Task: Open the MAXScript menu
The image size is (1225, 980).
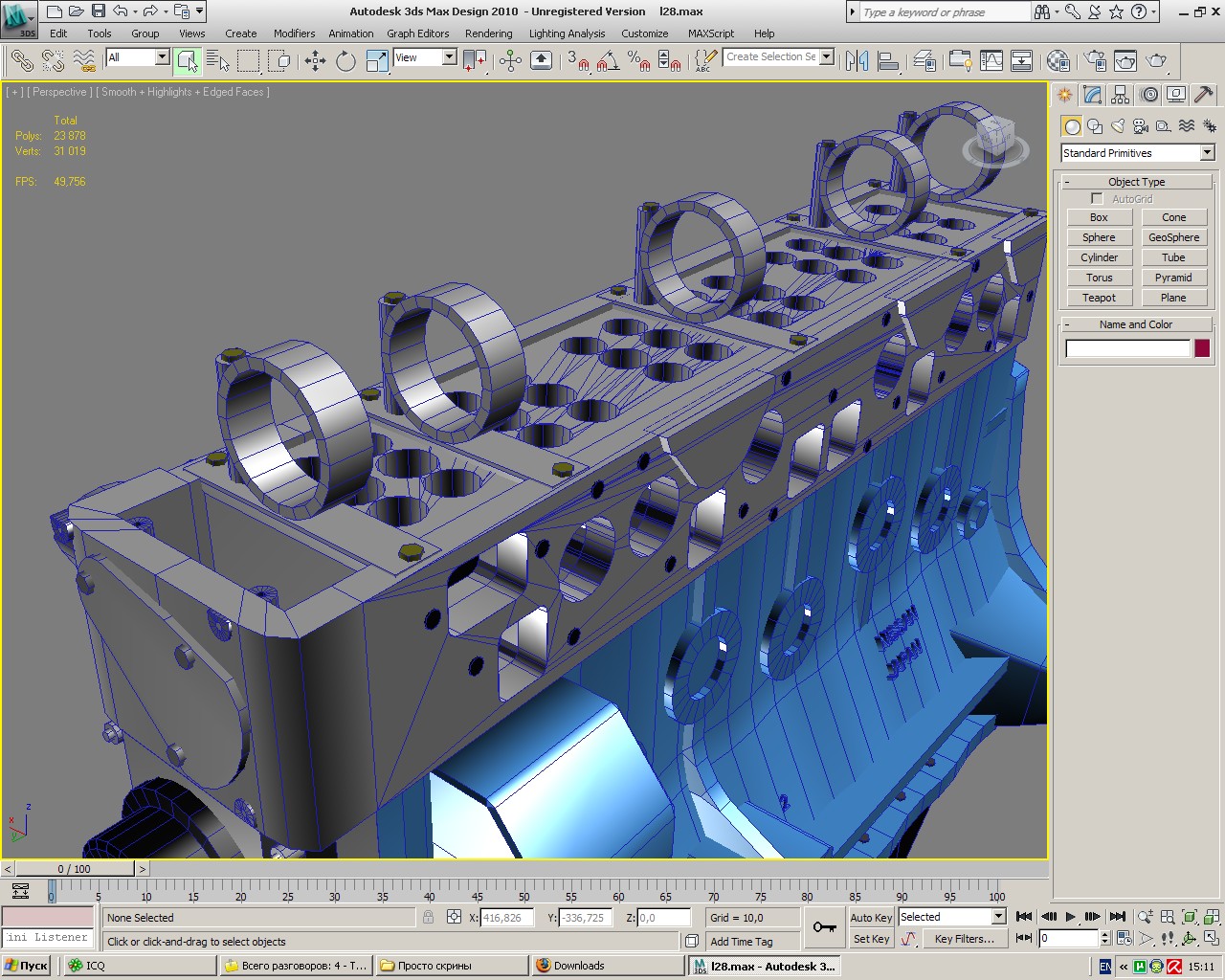Action: pyautogui.click(x=711, y=33)
